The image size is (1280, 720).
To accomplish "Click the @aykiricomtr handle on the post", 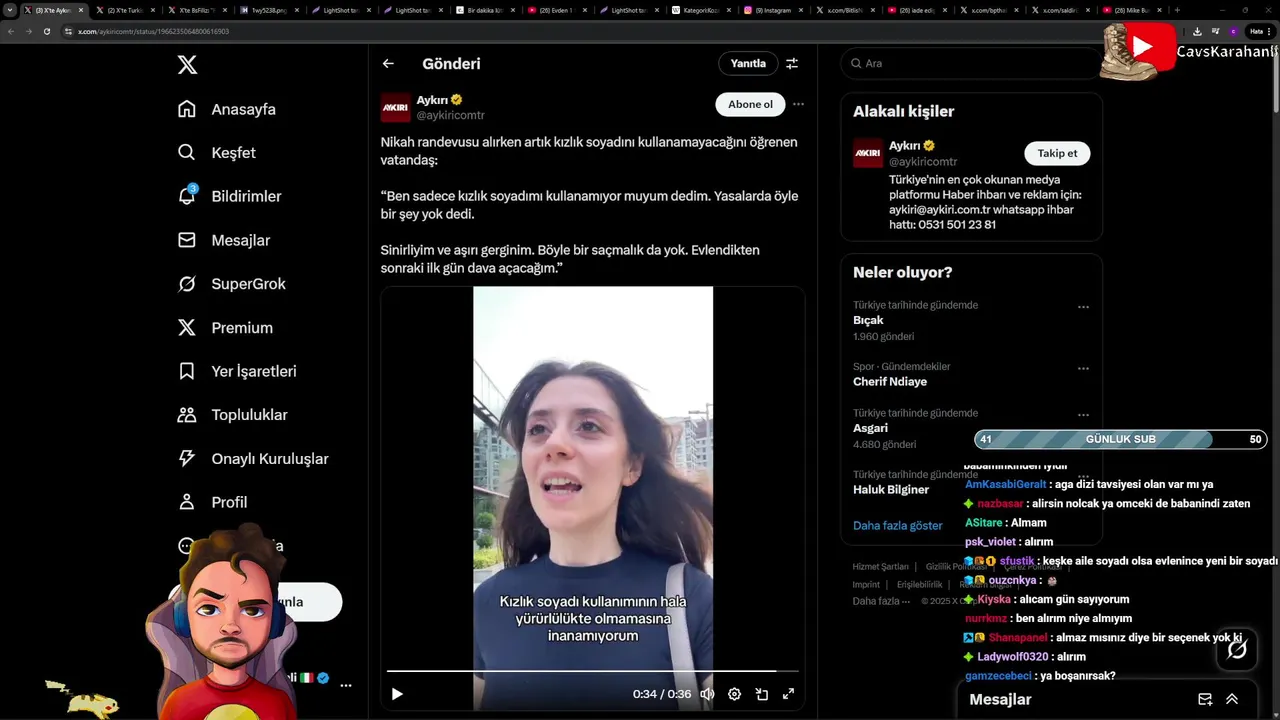I will [x=450, y=116].
